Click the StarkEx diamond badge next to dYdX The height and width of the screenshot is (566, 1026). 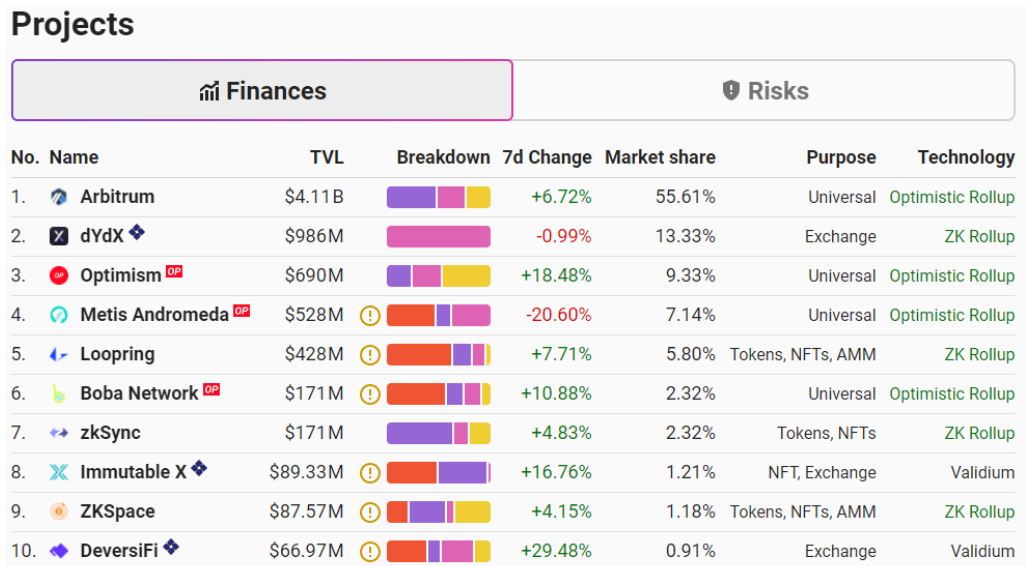pyautogui.click(x=136, y=232)
